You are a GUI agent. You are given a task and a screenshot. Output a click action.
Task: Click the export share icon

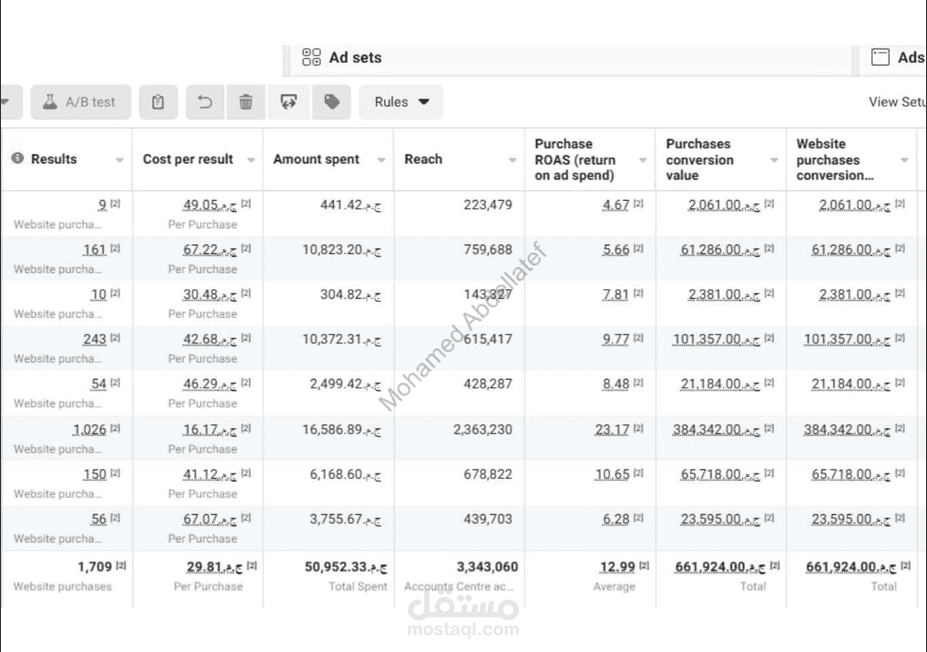(289, 102)
